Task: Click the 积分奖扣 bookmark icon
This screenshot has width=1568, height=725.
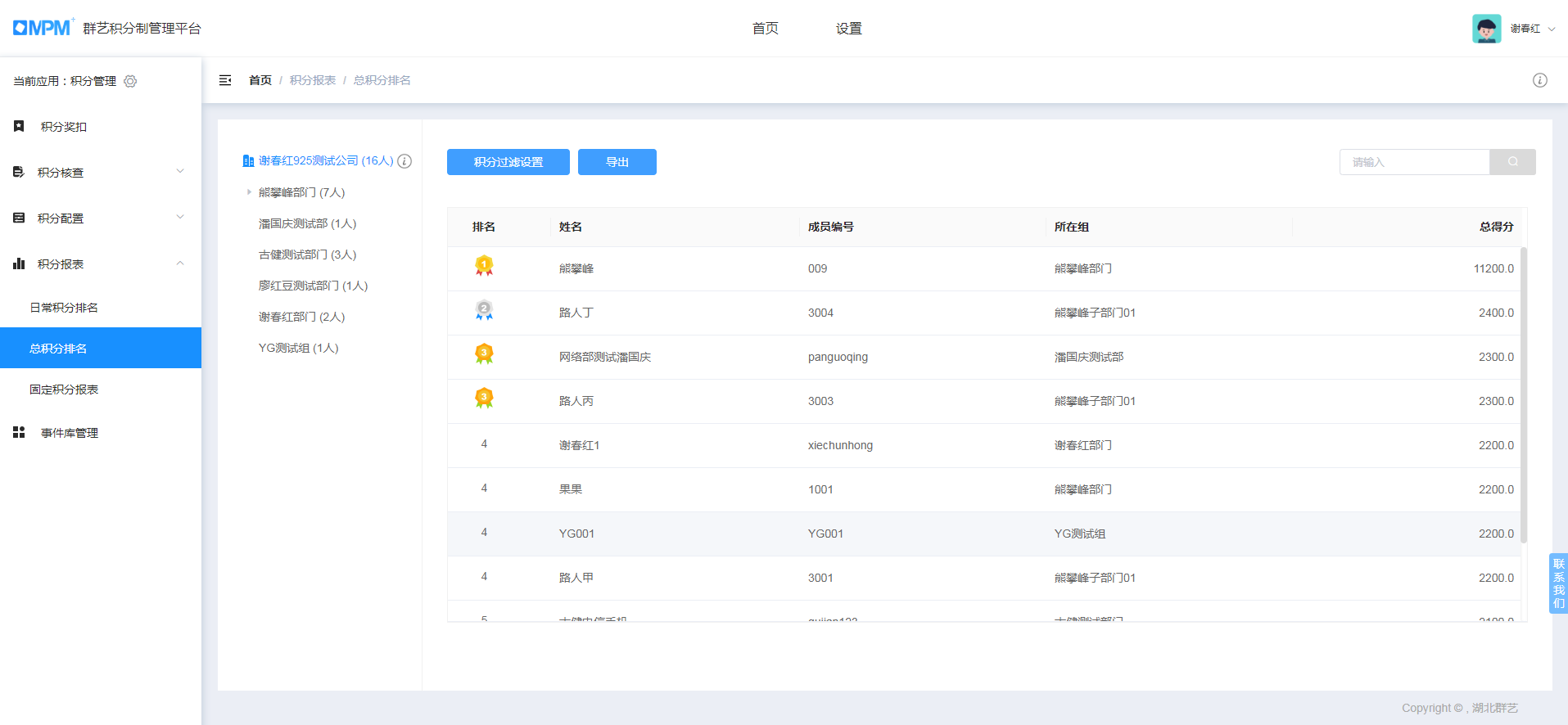Action: (19, 126)
